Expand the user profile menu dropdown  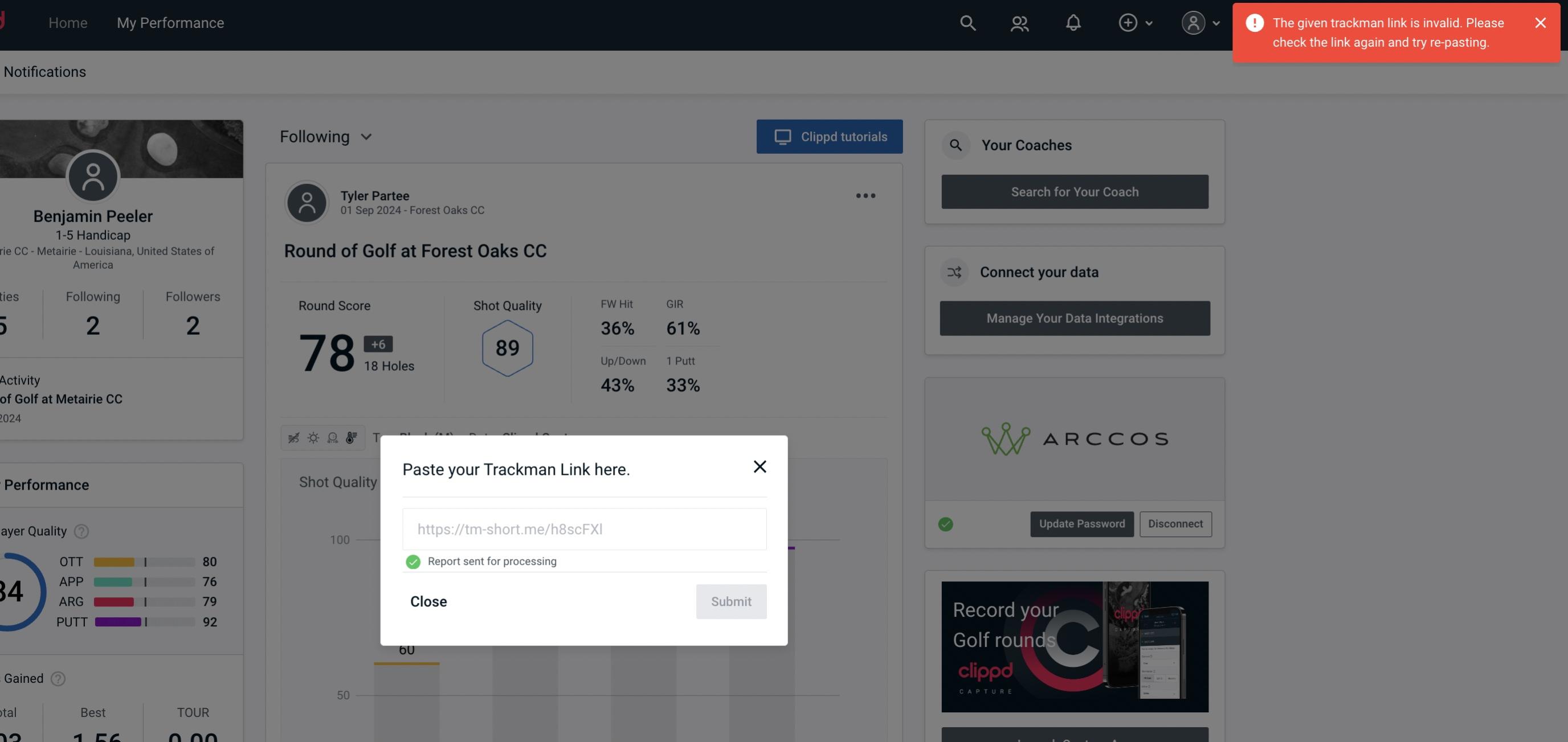(x=1200, y=22)
